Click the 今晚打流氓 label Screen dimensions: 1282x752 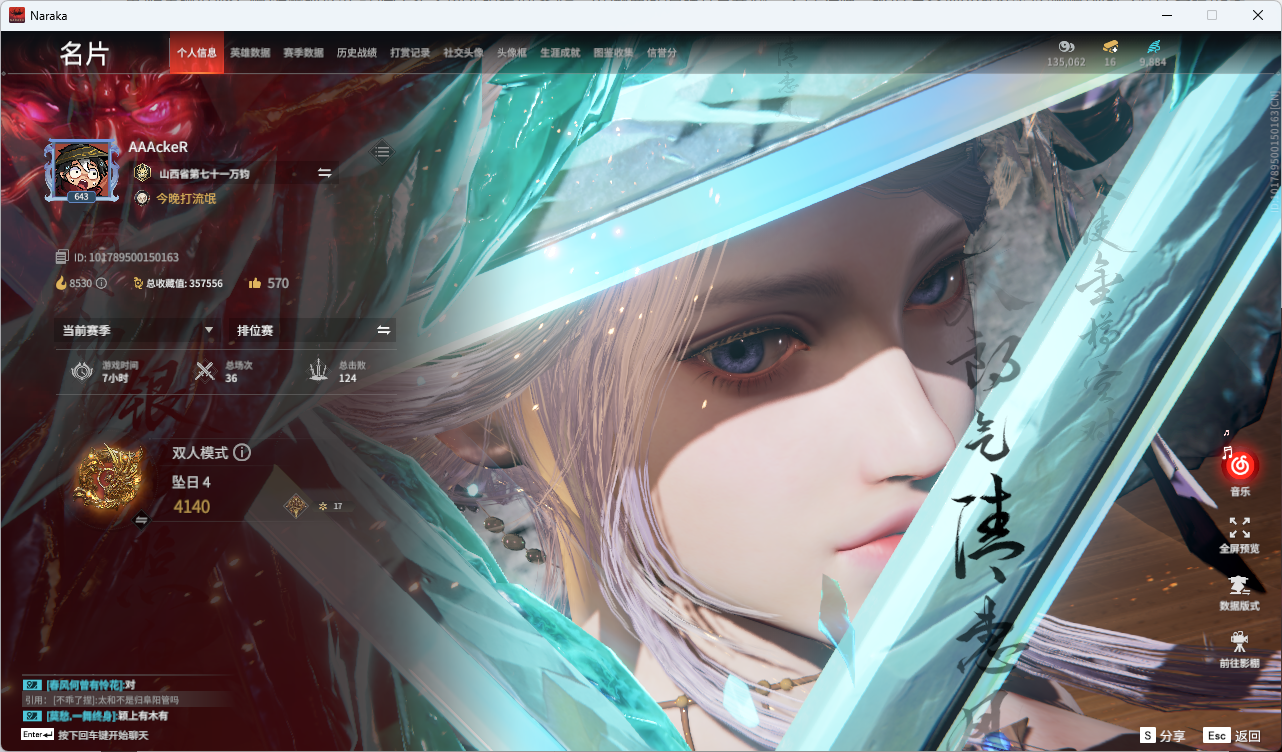(186, 198)
